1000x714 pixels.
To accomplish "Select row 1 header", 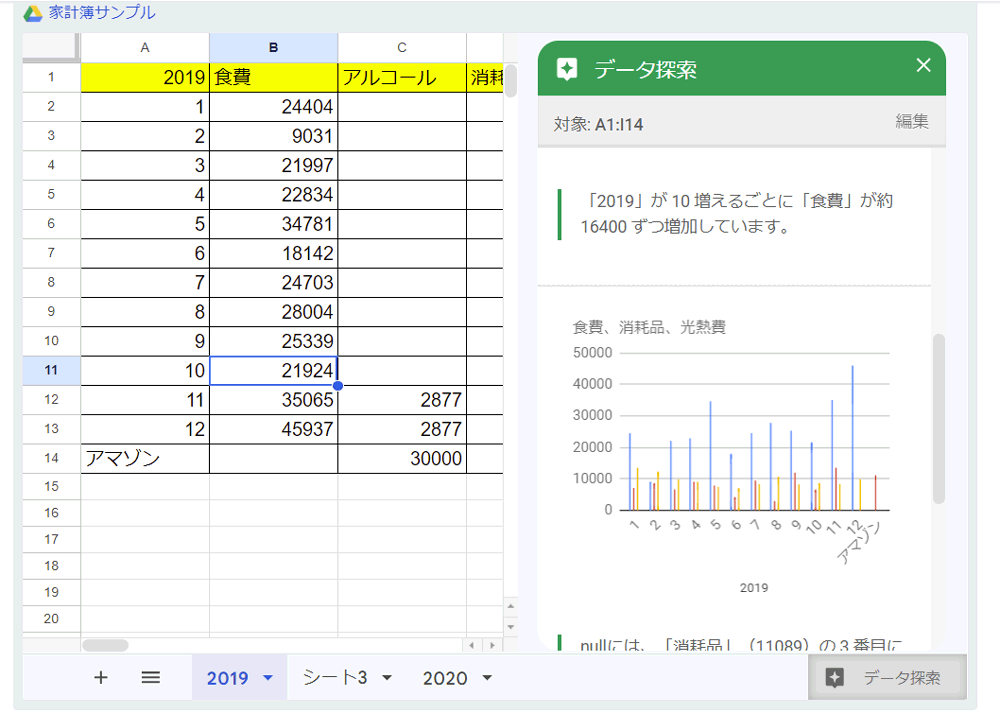I will pyautogui.click(x=51, y=77).
